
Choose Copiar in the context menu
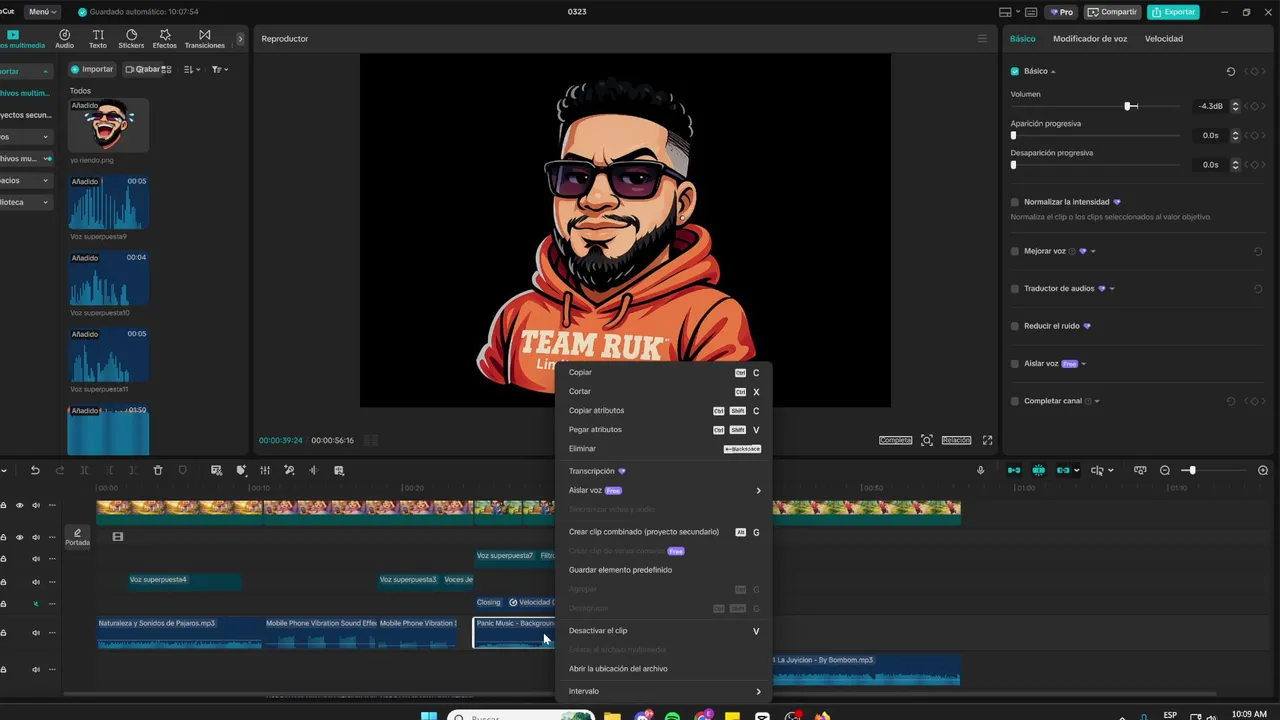click(664, 372)
